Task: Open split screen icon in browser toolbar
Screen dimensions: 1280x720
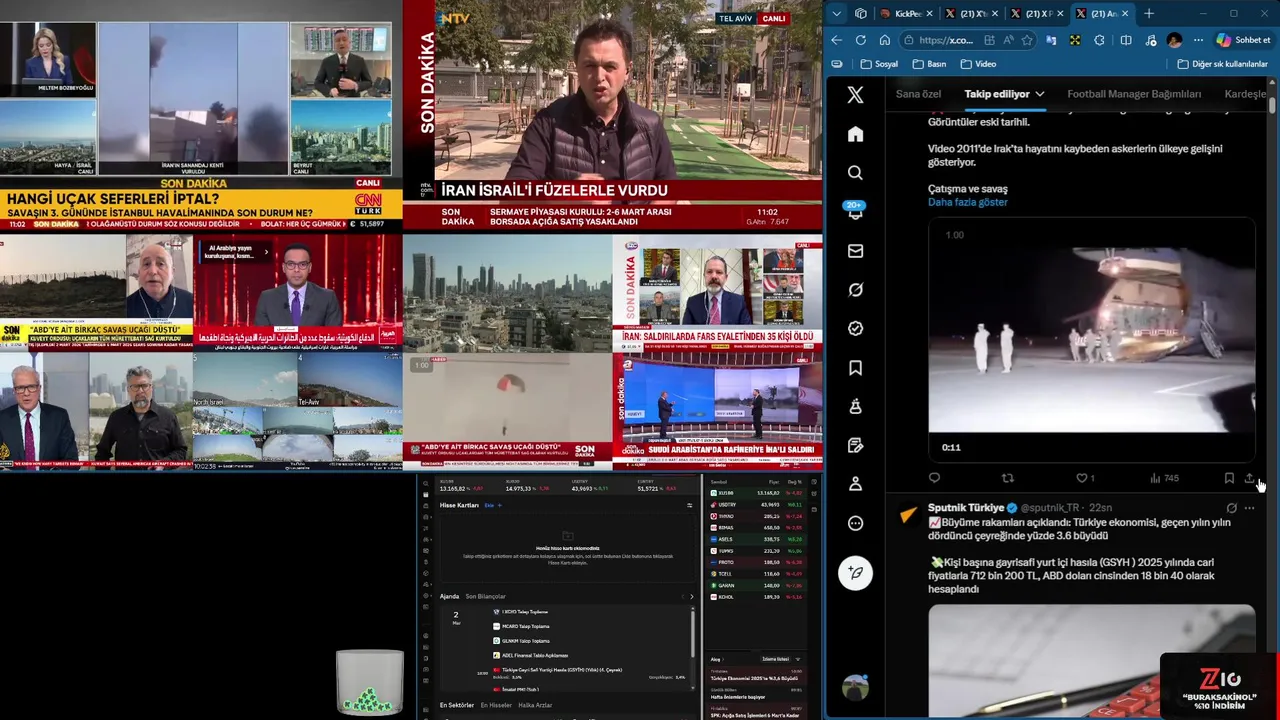Action: (x=1126, y=40)
